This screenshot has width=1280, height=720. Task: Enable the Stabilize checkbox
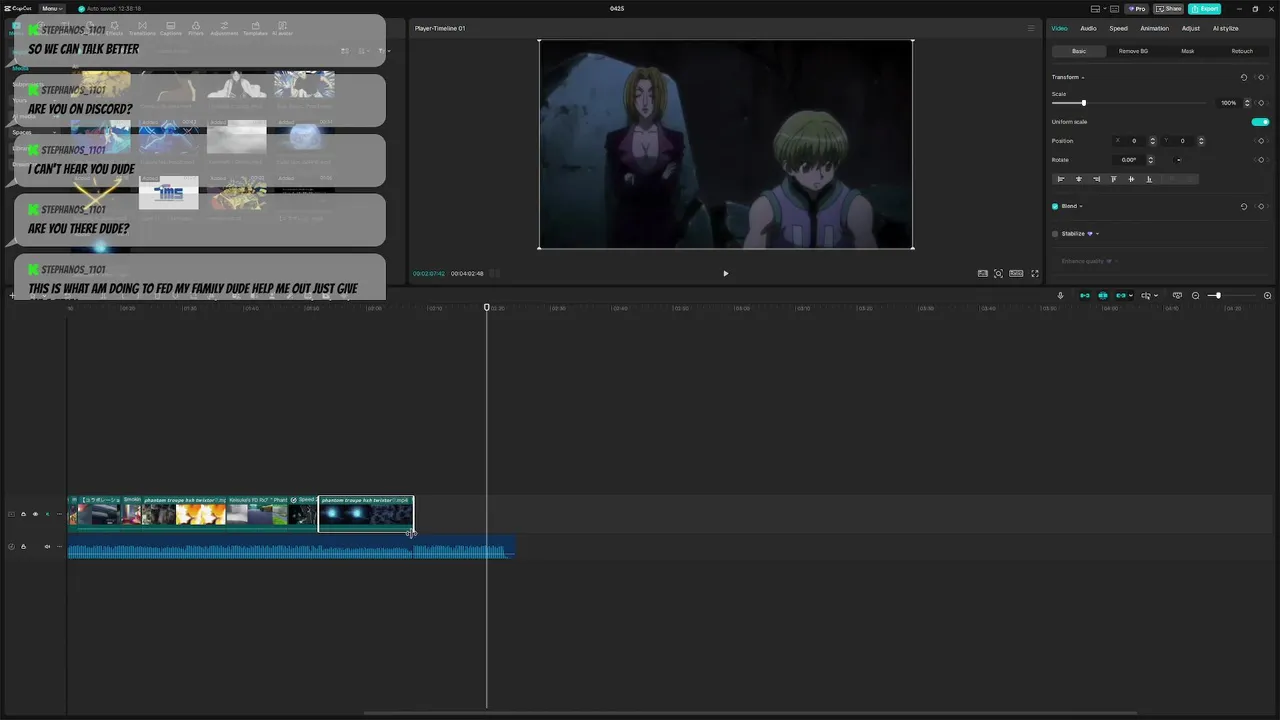[1055, 234]
